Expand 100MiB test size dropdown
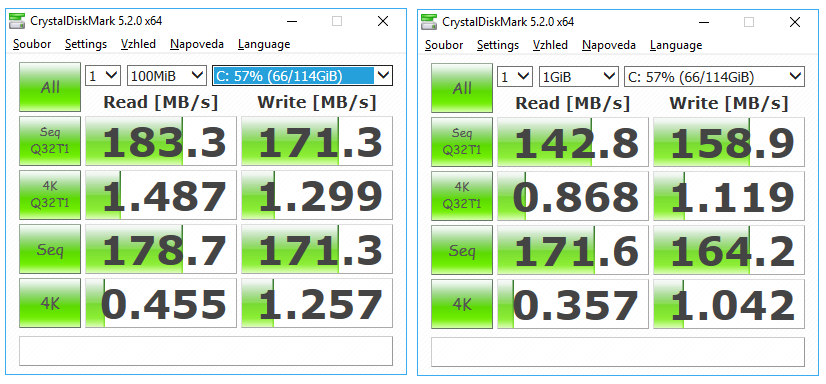826x384 pixels. pyautogui.click(x=166, y=76)
